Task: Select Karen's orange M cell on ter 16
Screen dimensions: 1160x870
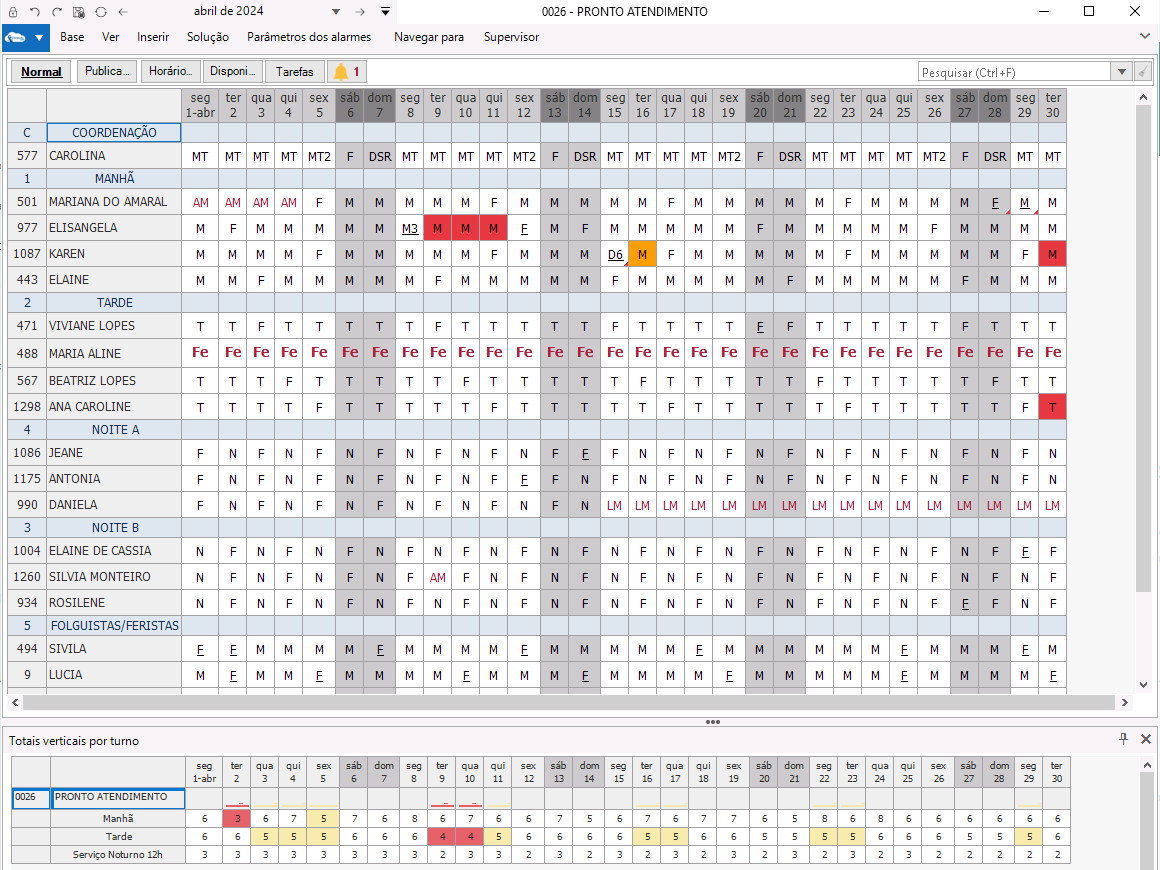Action: coord(643,254)
